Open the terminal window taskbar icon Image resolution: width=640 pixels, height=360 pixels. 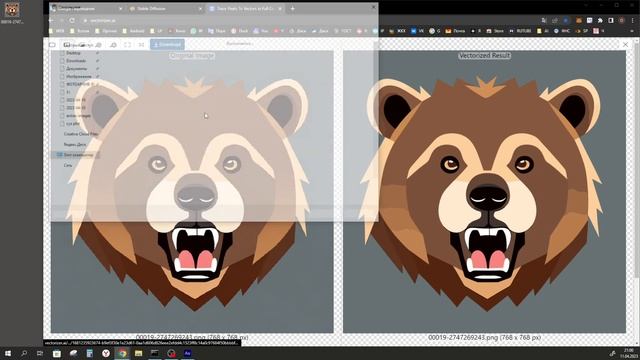[155, 353]
